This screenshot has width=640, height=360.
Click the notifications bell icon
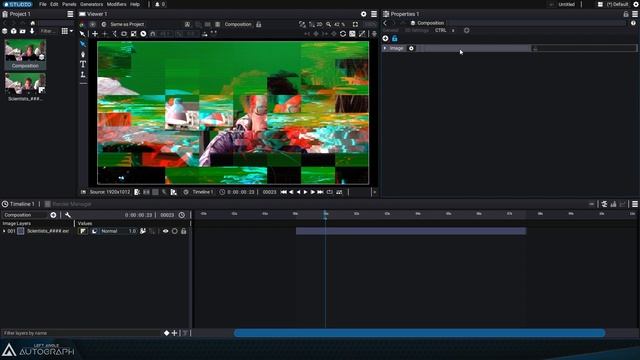coord(157,4)
